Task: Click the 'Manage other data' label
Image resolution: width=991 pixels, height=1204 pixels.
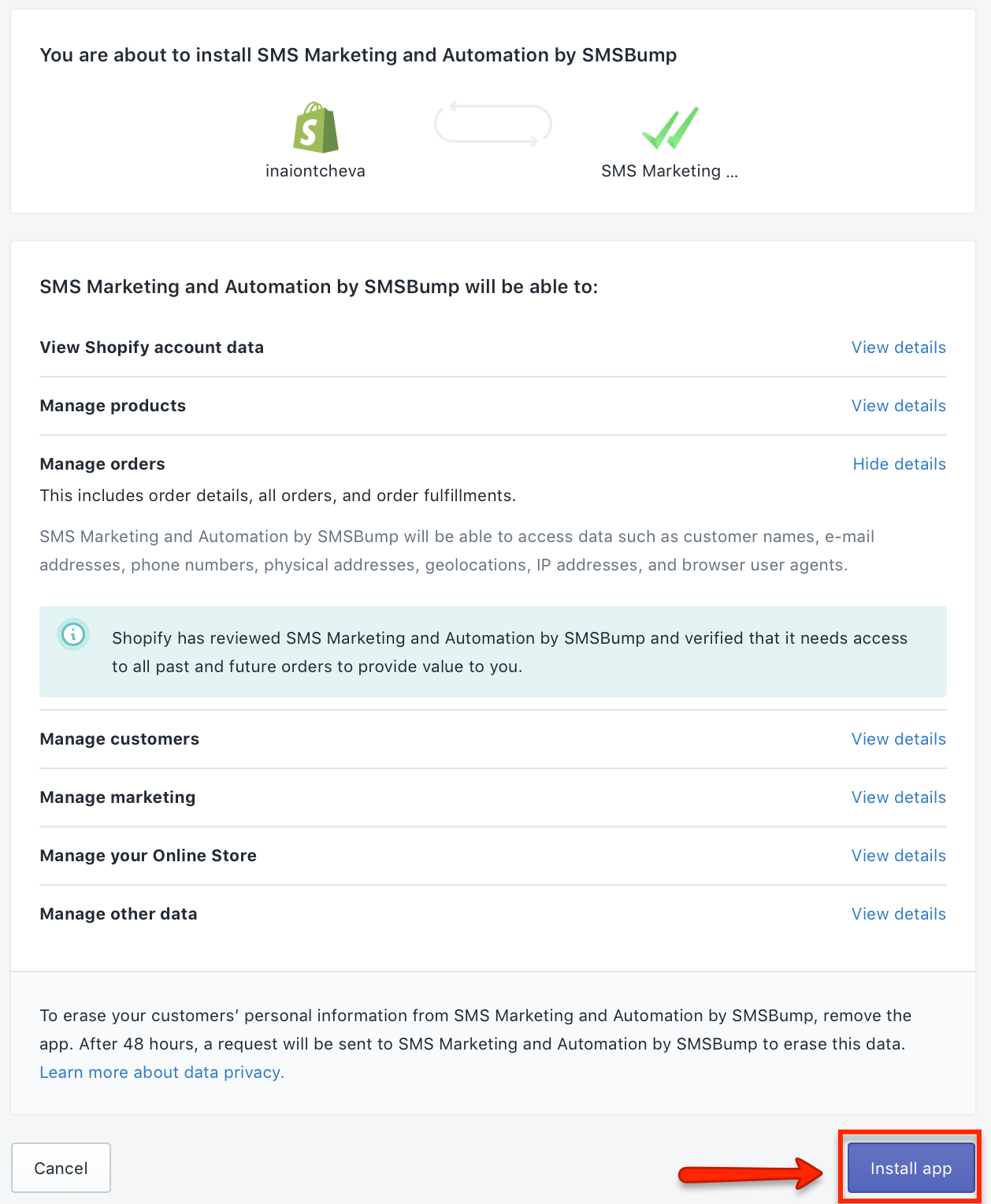Action: coord(118,914)
